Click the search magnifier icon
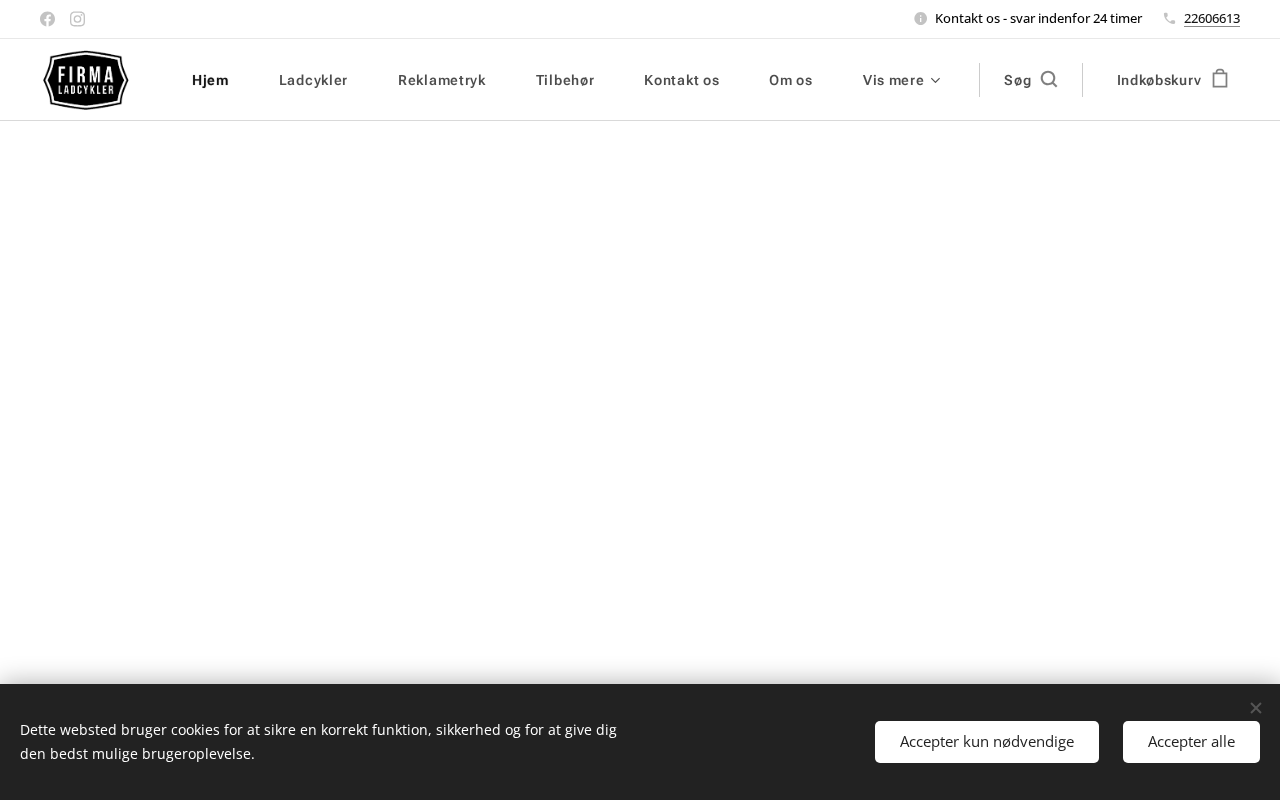 (1049, 79)
